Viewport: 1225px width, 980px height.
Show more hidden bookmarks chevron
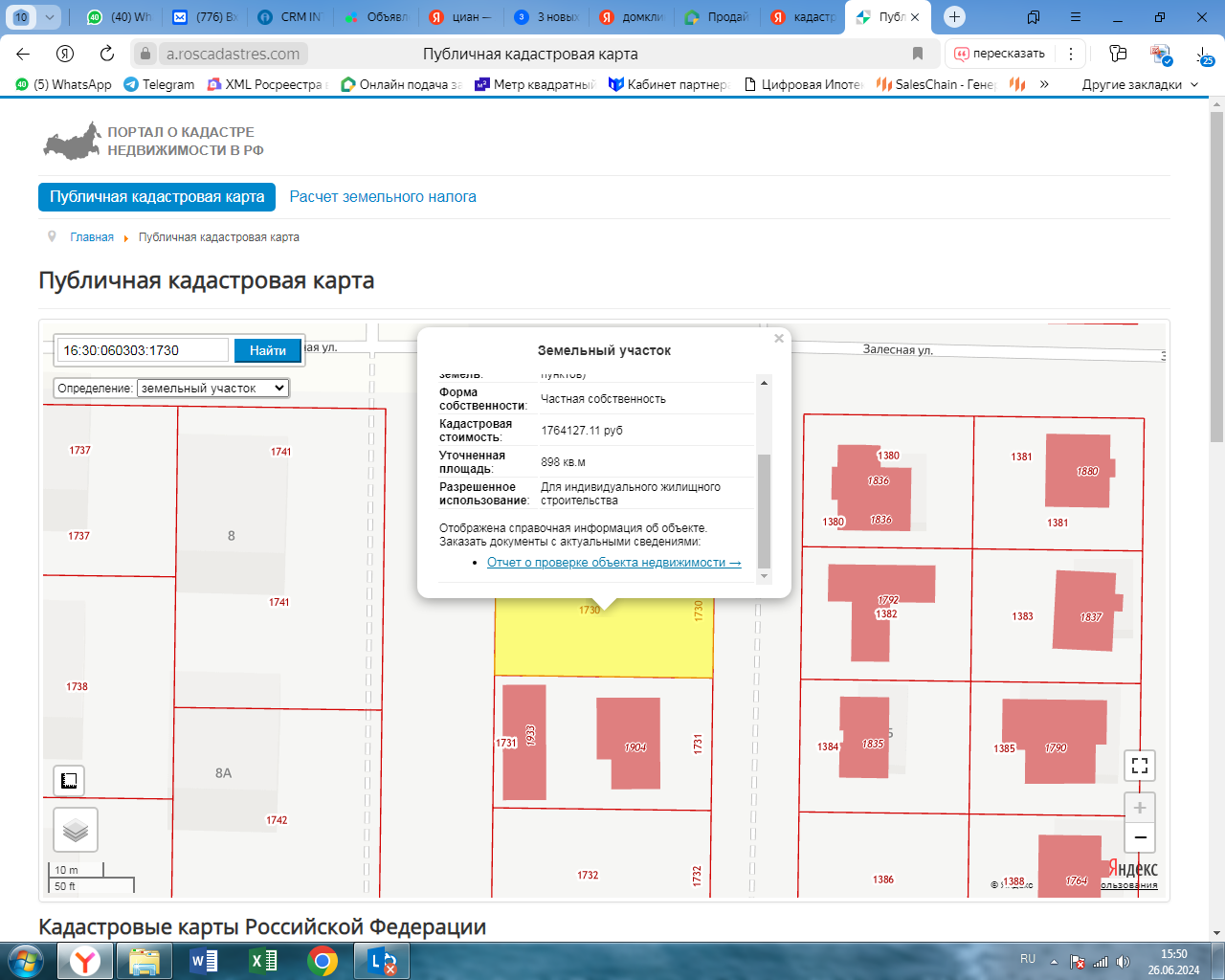[1044, 84]
